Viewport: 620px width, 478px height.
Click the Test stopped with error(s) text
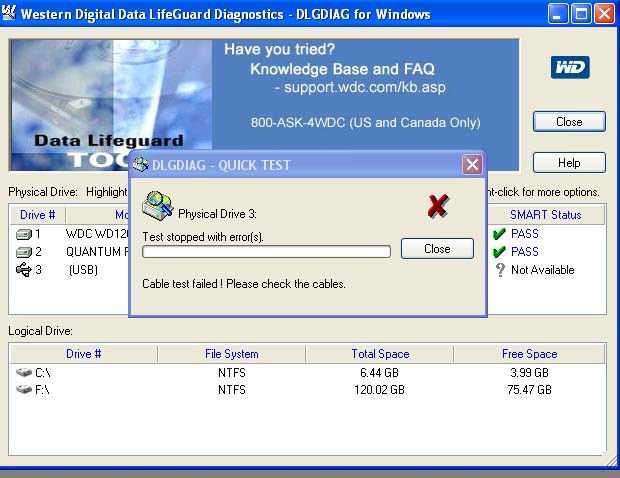203,237
